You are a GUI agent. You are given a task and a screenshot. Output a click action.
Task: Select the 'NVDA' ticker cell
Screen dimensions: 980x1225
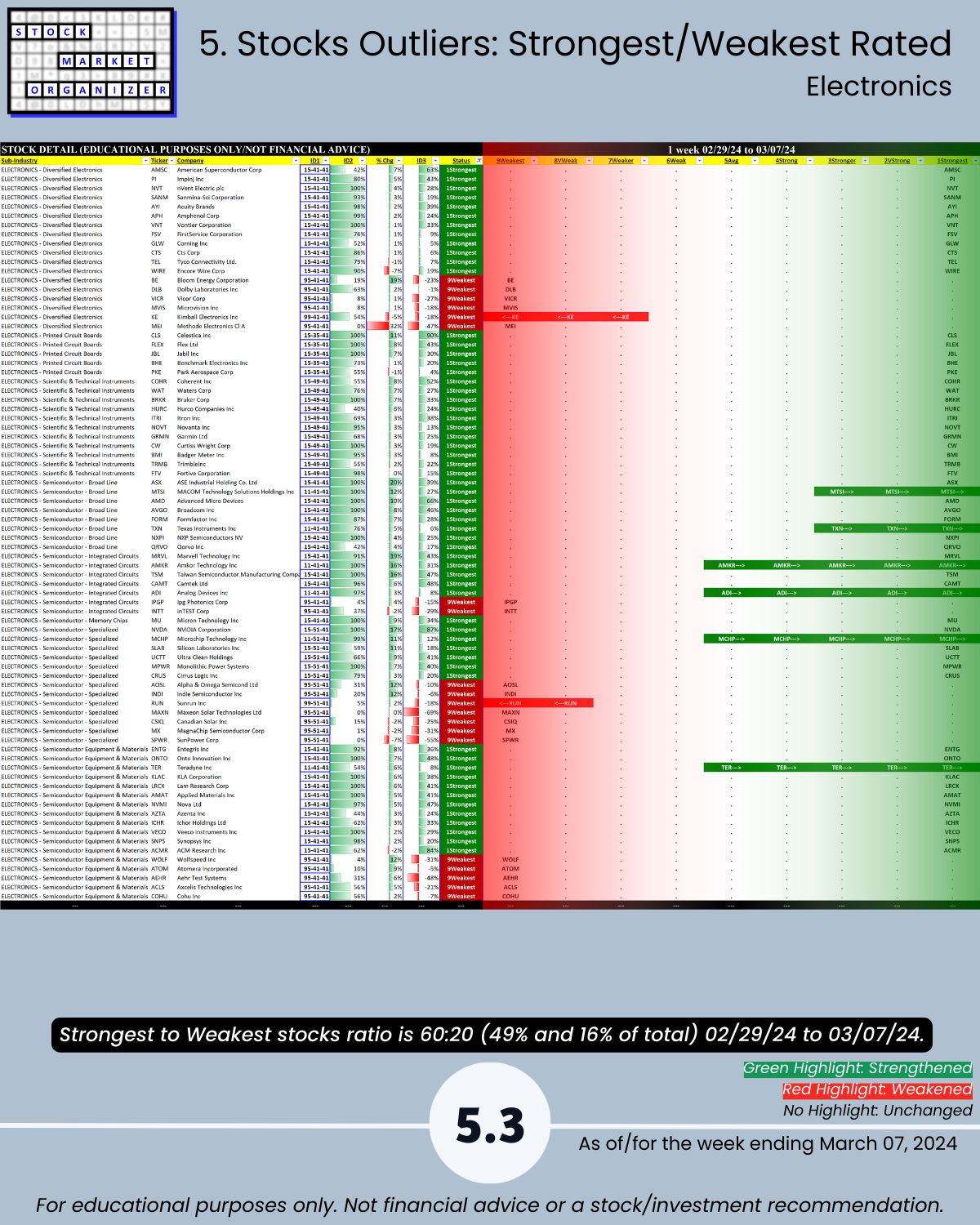[x=159, y=630]
